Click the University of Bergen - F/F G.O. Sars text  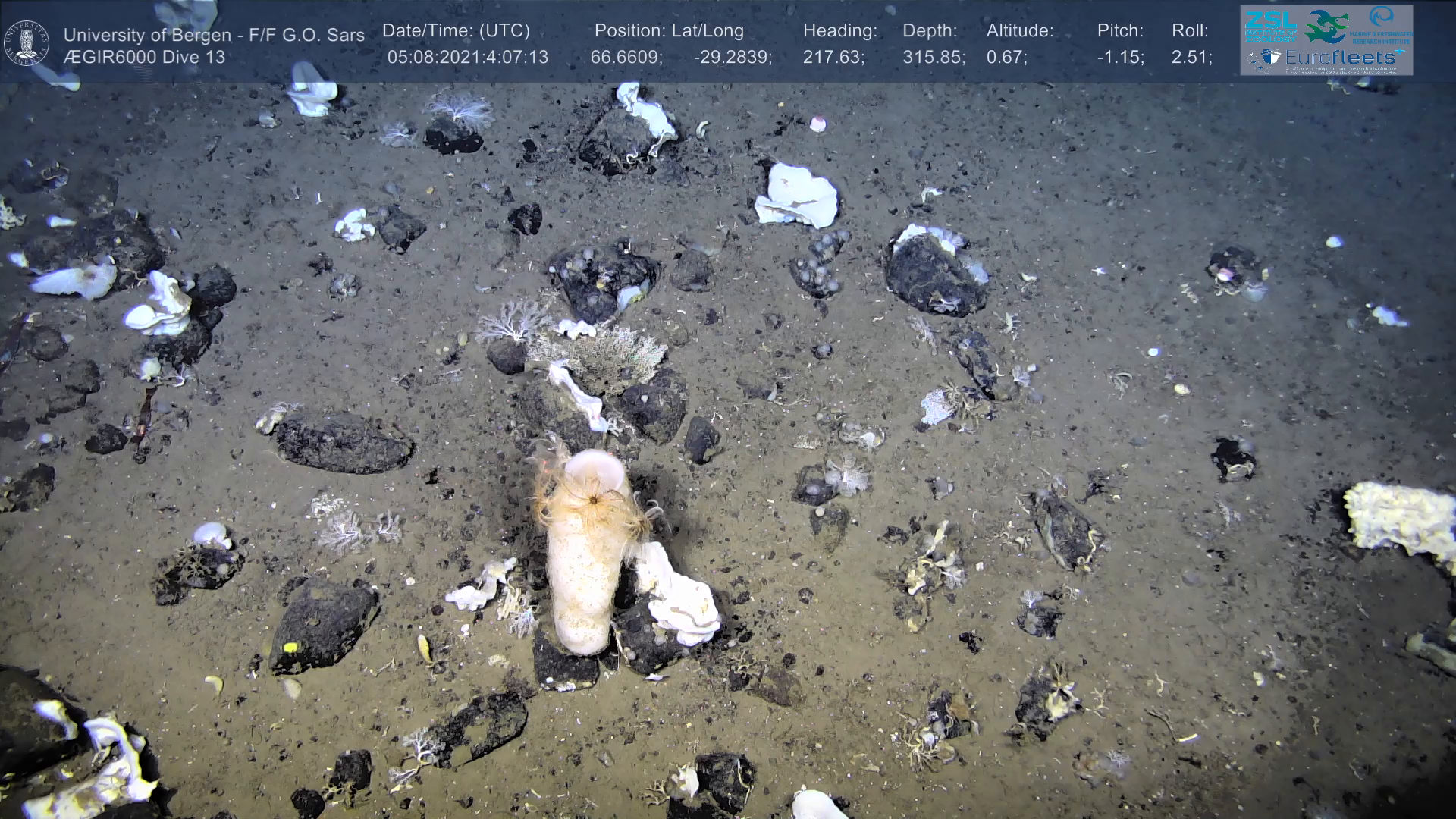[214, 35]
